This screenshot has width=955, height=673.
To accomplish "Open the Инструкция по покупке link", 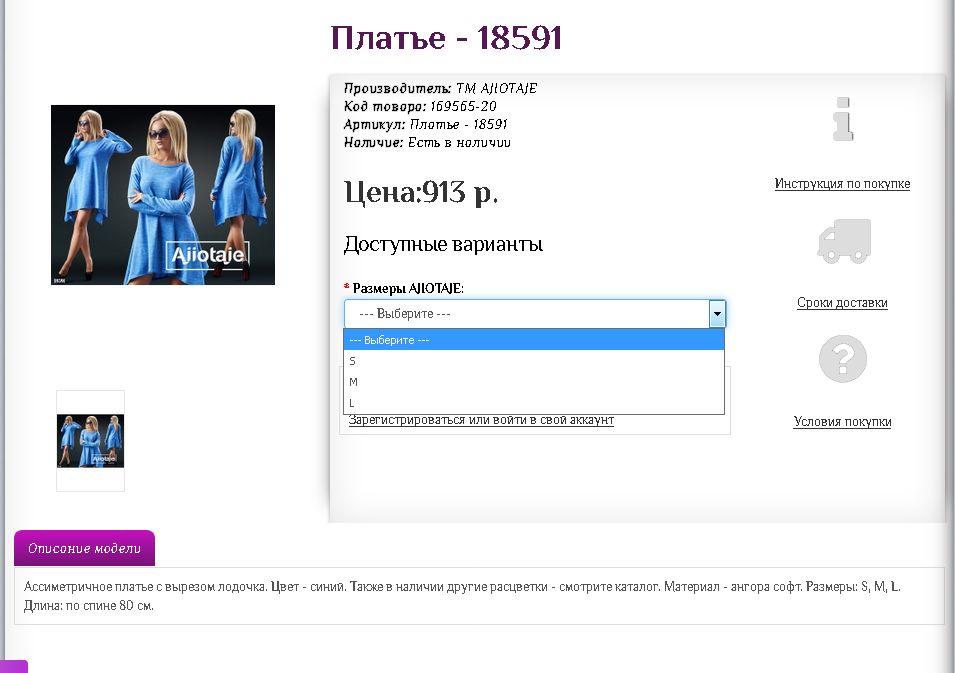I will 842,183.
